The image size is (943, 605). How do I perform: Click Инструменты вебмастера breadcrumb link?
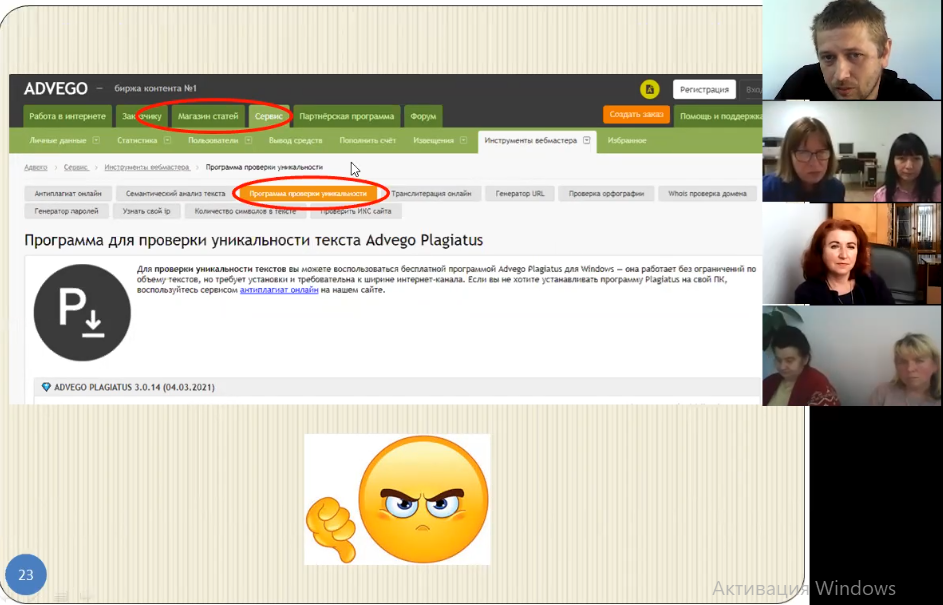click(x=147, y=167)
